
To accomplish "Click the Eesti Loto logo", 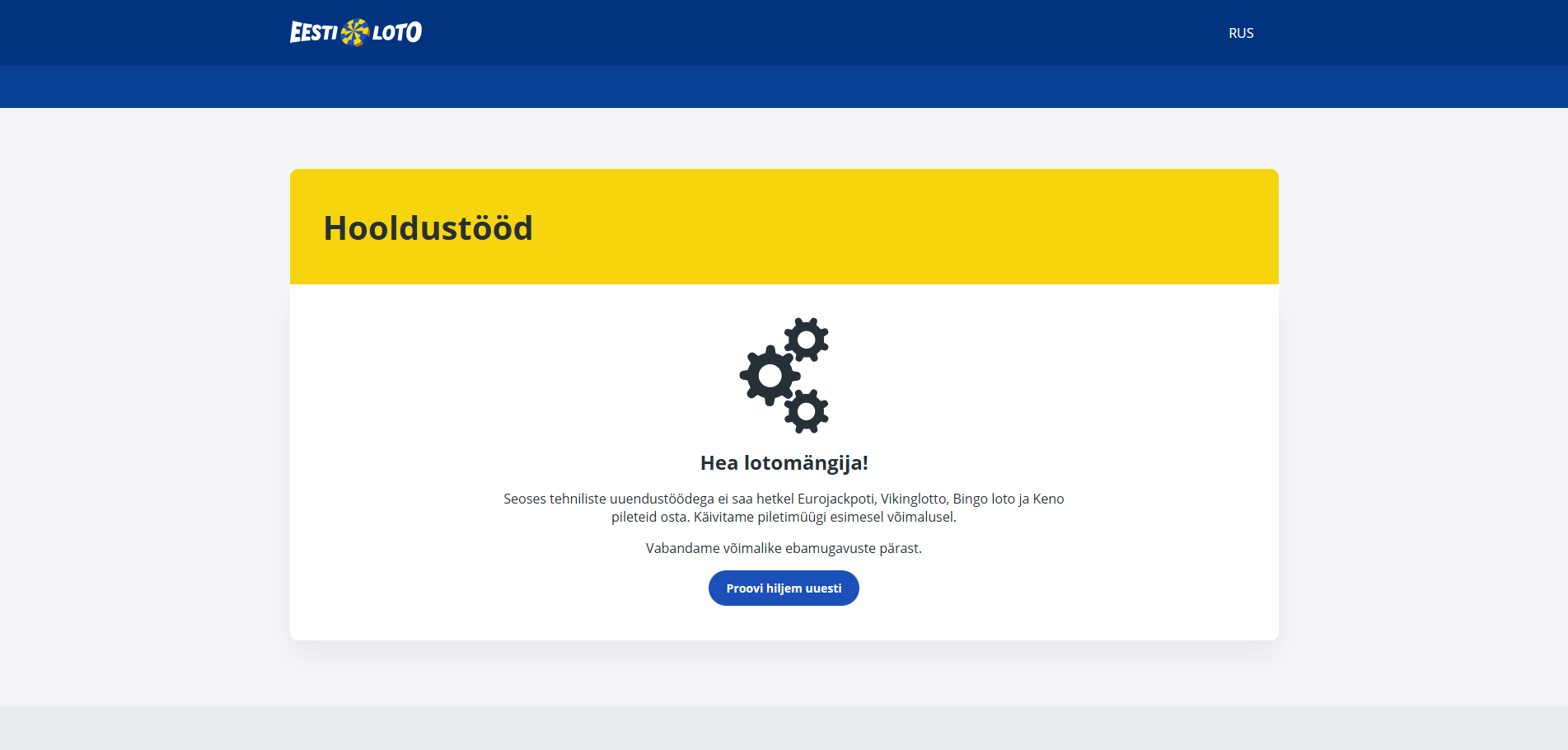I will (355, 32).
